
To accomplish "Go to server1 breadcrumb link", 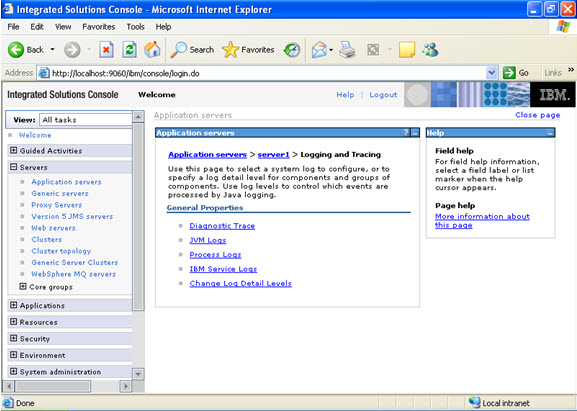I will click(273, 155).
